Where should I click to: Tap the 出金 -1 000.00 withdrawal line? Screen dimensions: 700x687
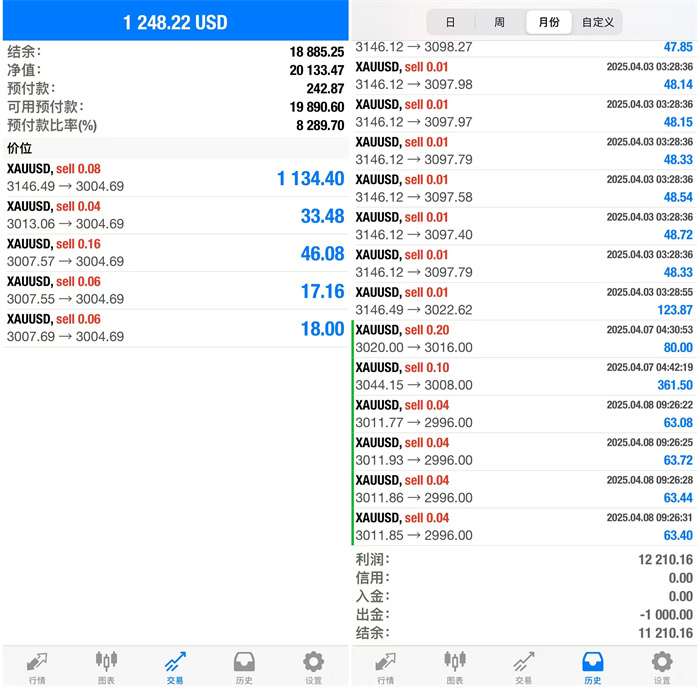[524, 614]
